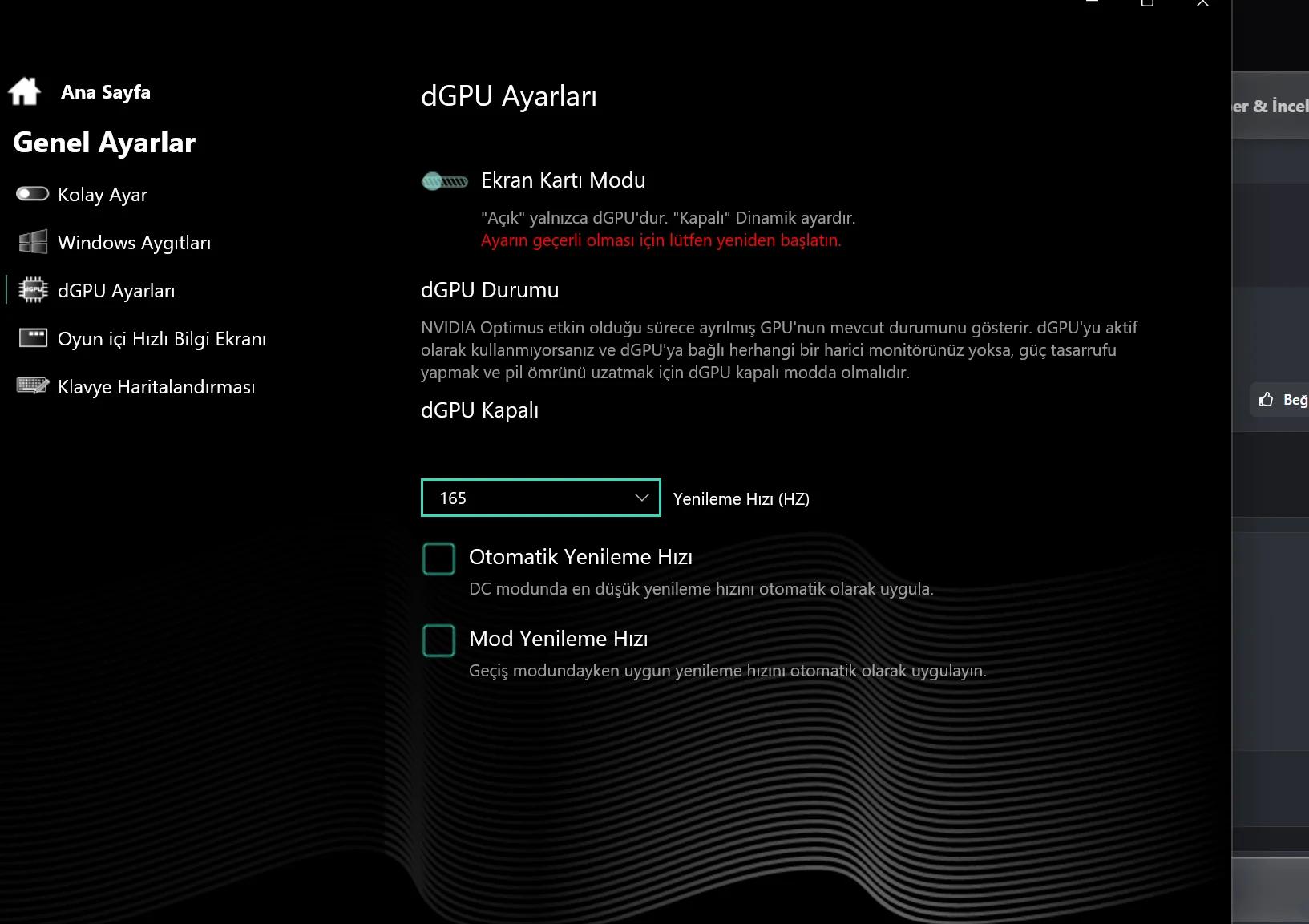
Task: Click the thumbs-up like button in background window
Action: tap(1279, 399)
